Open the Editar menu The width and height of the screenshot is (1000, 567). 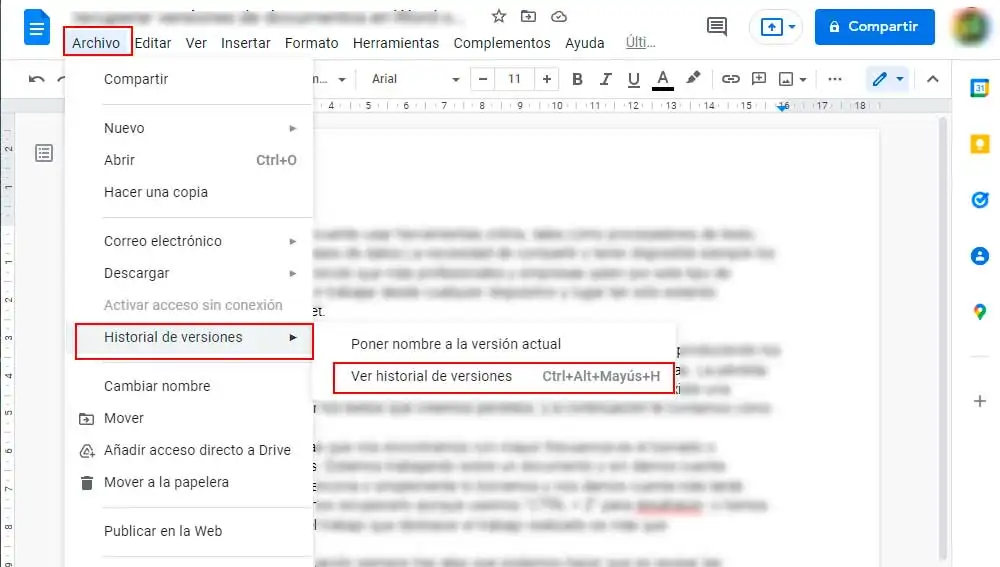pos(153,43)
